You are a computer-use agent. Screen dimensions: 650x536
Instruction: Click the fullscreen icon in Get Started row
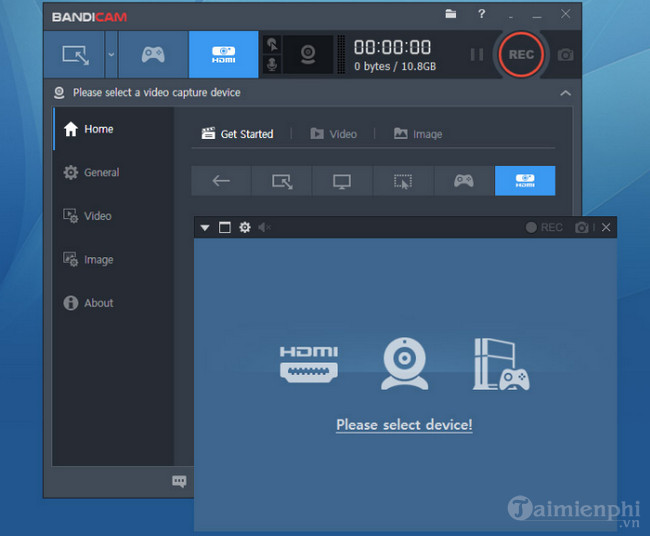click(x=342, y=181)
